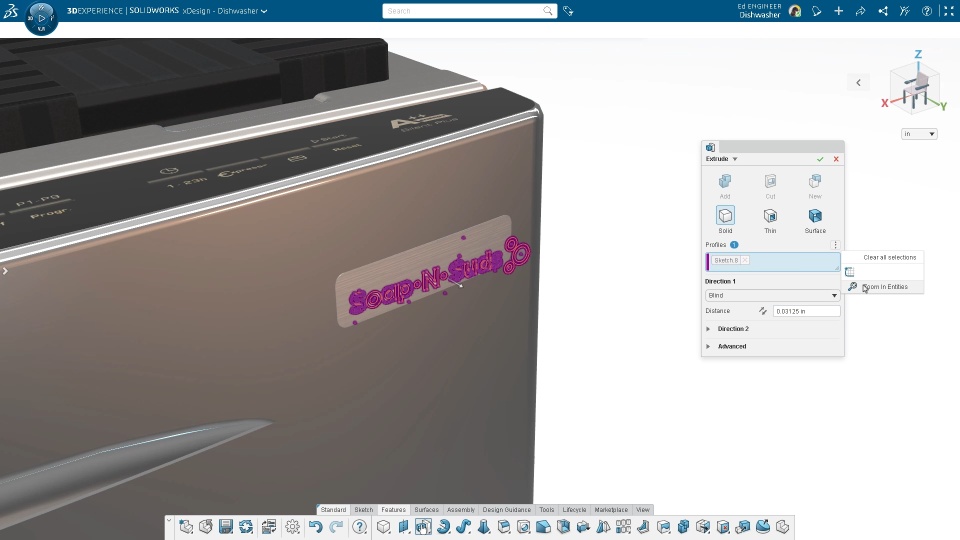Click the Save floppy disk icon
The height and width of the screenshot is (540, 960).
(x=226, y=527)
